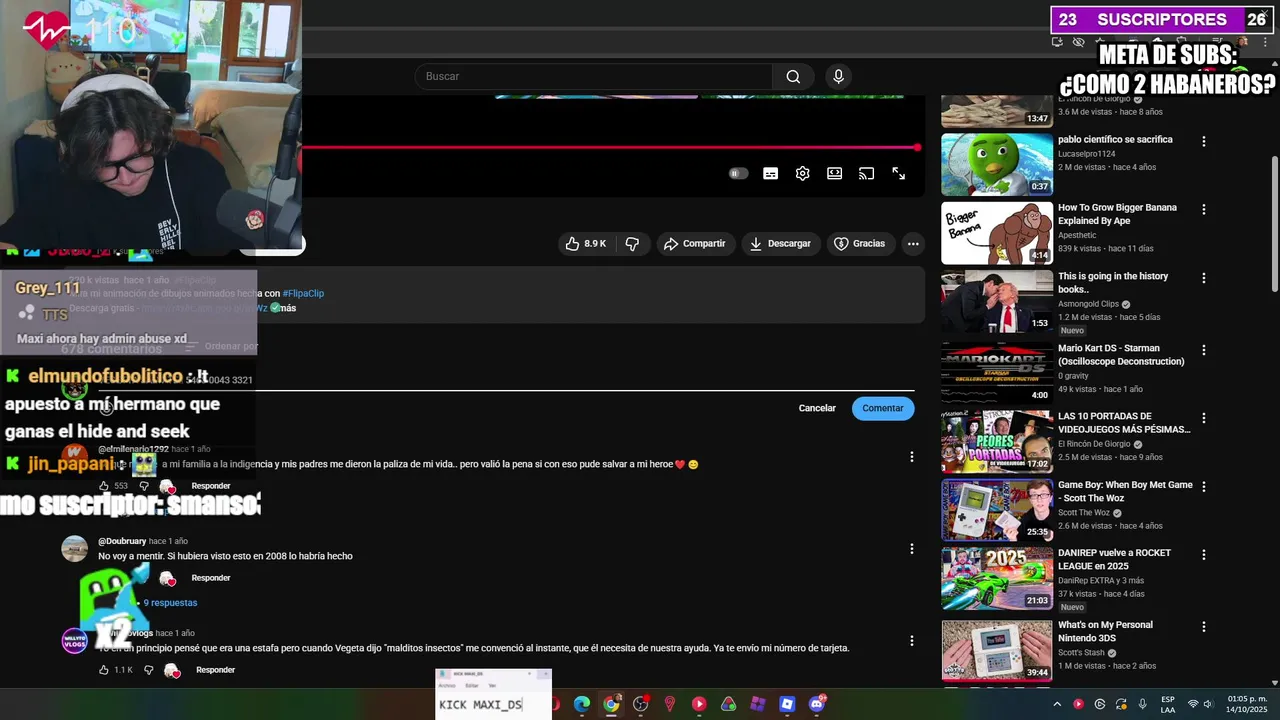Open 'This is going in the history books' thumbnail
Image resolution: width=1280 pixels, height=720 pixels.
click(x=997, y=301)
